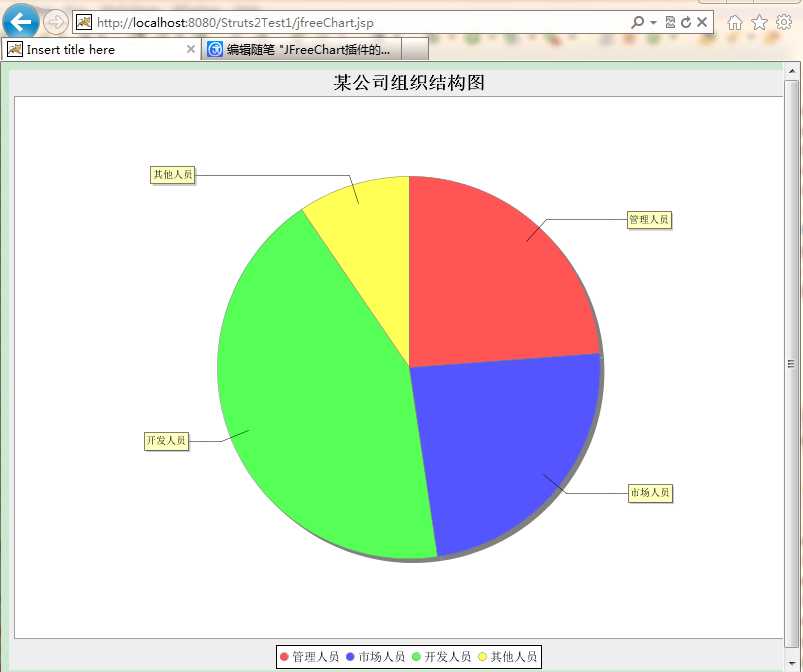Click legend text 市场人员

[x=382, y=657]
